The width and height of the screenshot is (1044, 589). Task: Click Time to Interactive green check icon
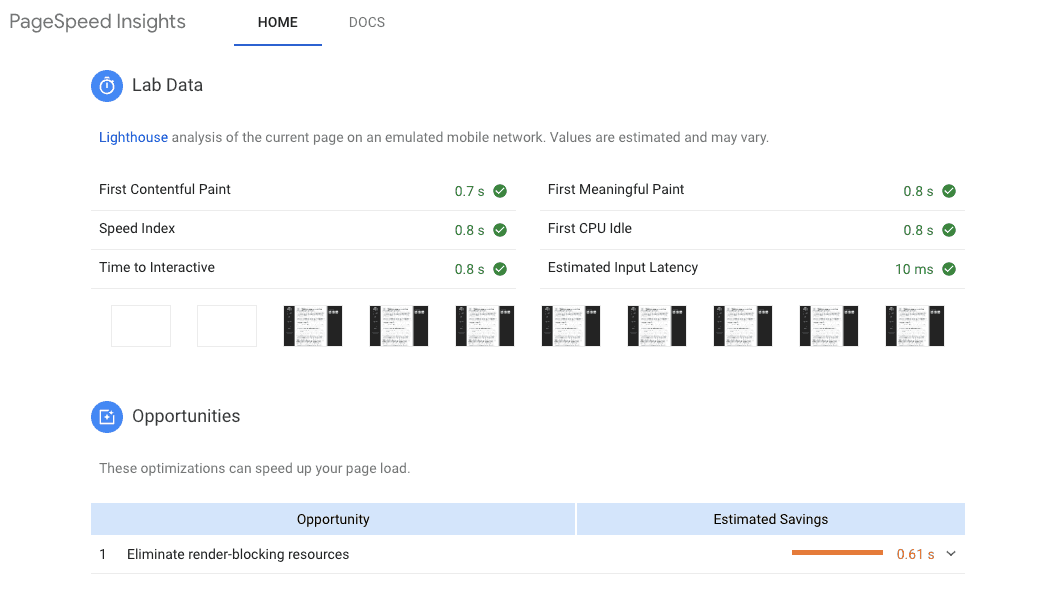(500, 269)
